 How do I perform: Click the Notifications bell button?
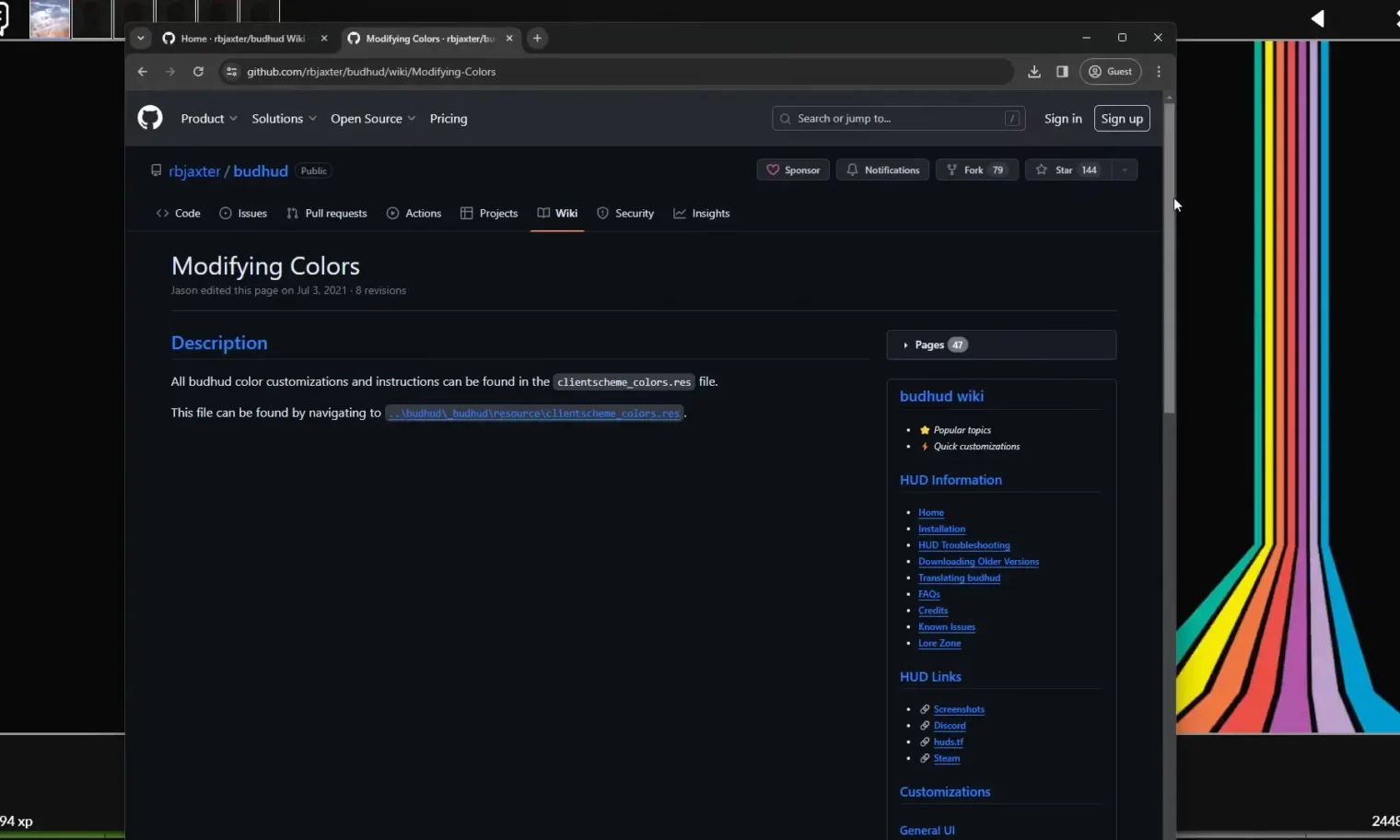[x=882, y=169]
